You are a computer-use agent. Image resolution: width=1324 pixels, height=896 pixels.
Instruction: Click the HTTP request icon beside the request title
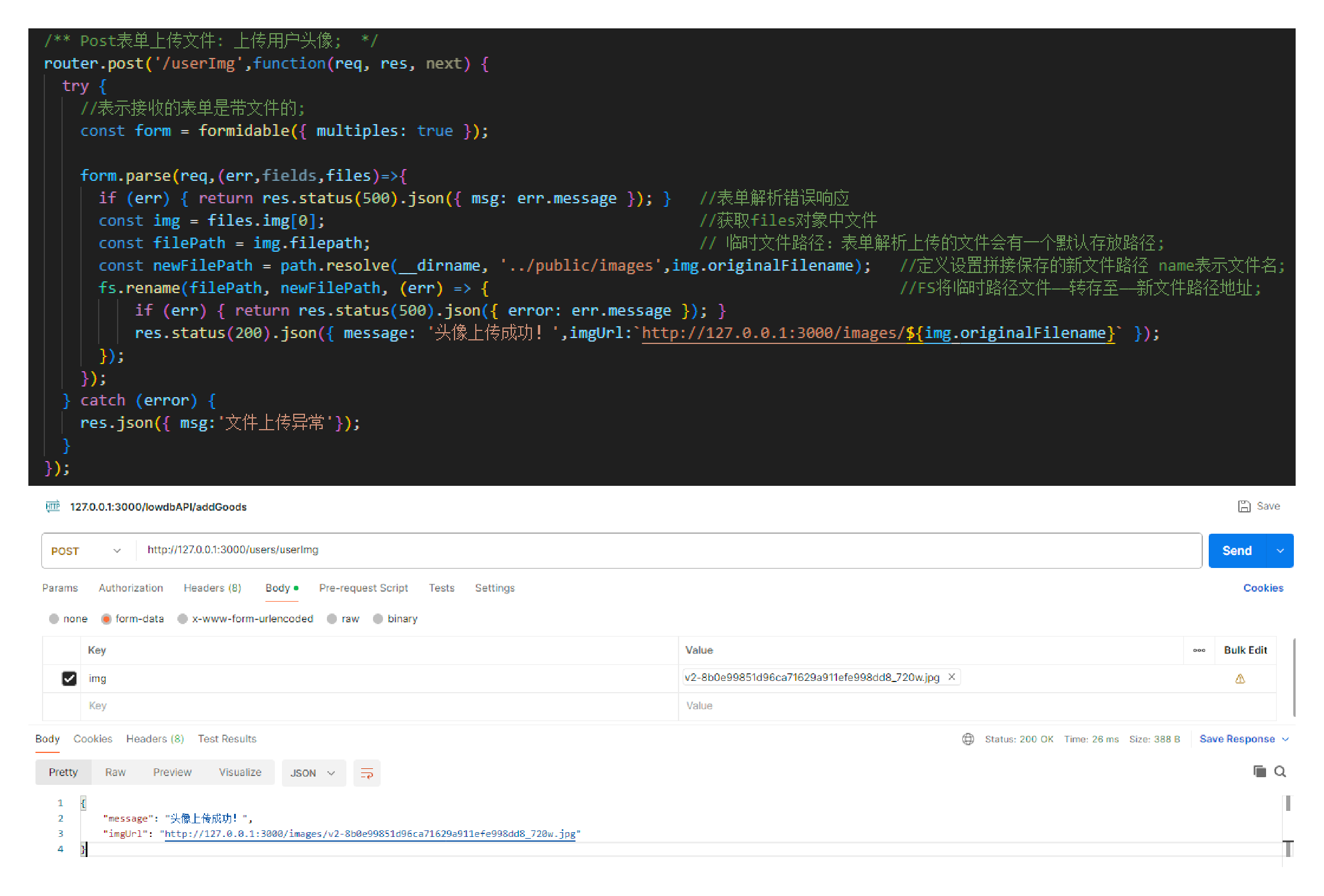point(53,507)
